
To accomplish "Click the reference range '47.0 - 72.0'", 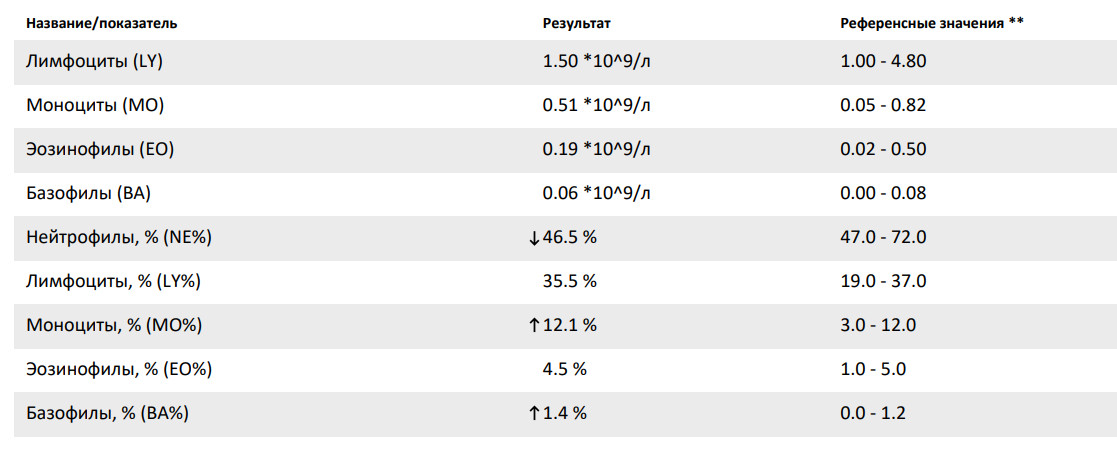I will pos(883,237).
